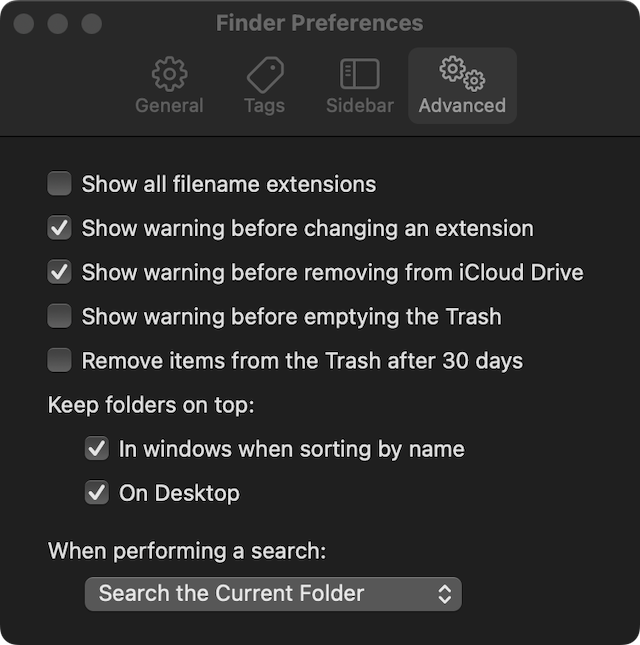Switch to the Sidebar tab label
The height and width of the screenshot is (645, 640).
(359, 105)
